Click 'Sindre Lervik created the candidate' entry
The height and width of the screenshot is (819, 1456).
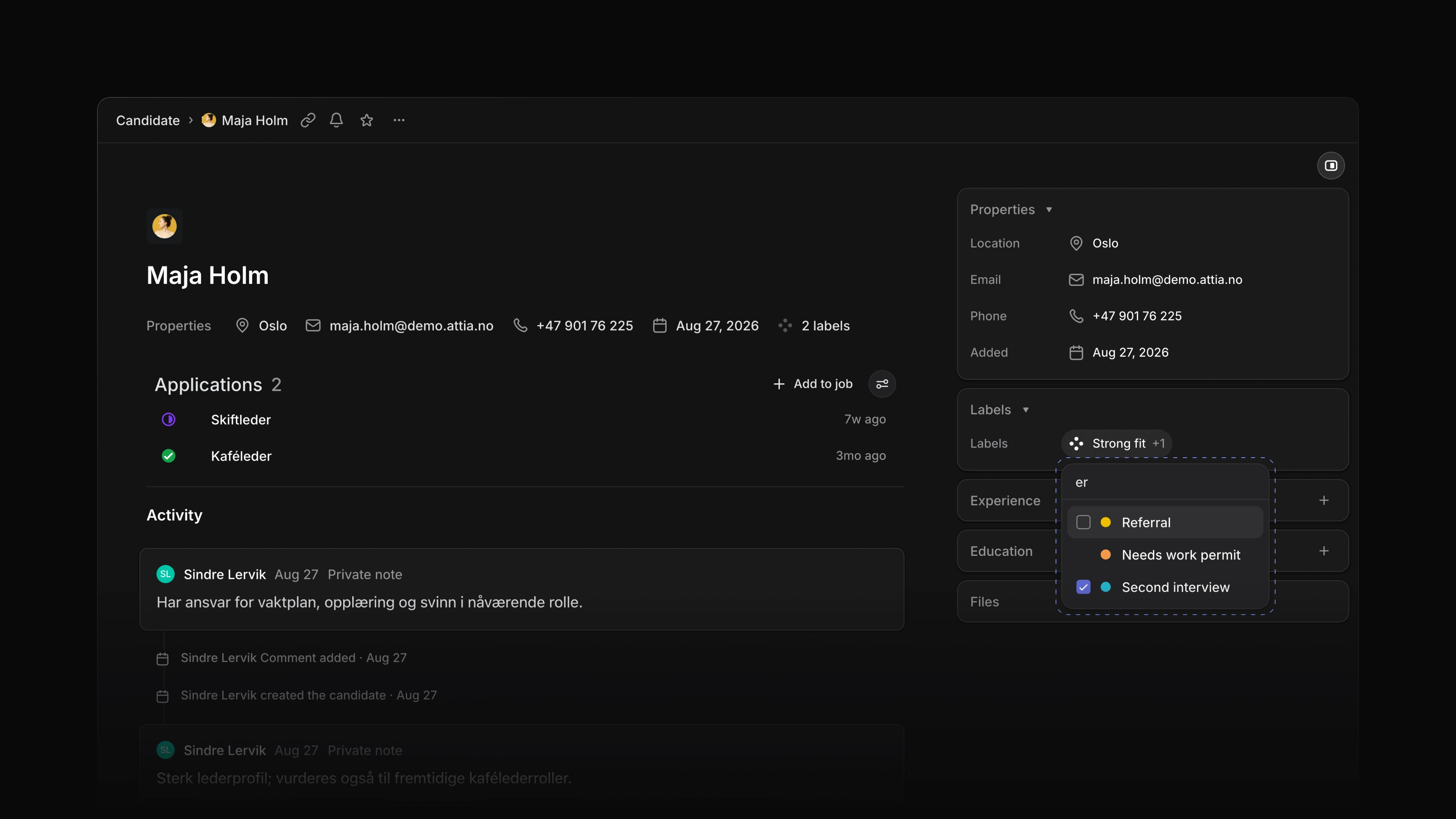309,695
